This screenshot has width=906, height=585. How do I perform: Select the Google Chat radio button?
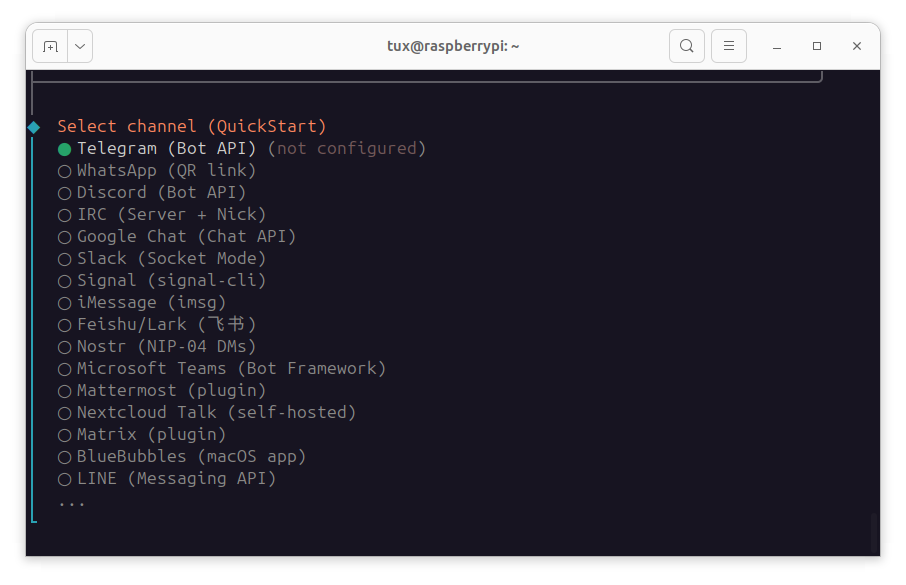(65, 237)
